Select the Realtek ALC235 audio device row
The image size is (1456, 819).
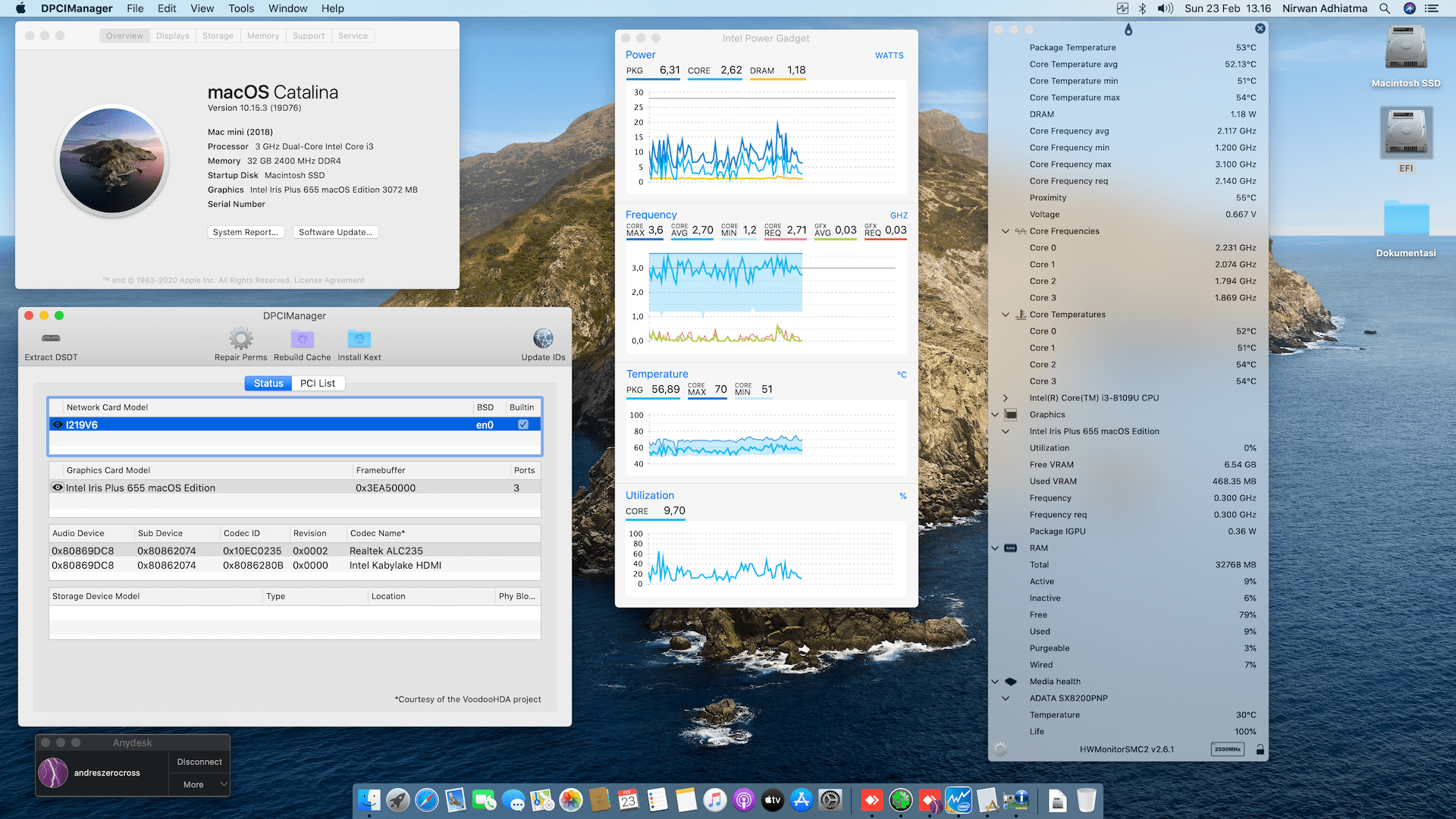click(x=294, y=551)
